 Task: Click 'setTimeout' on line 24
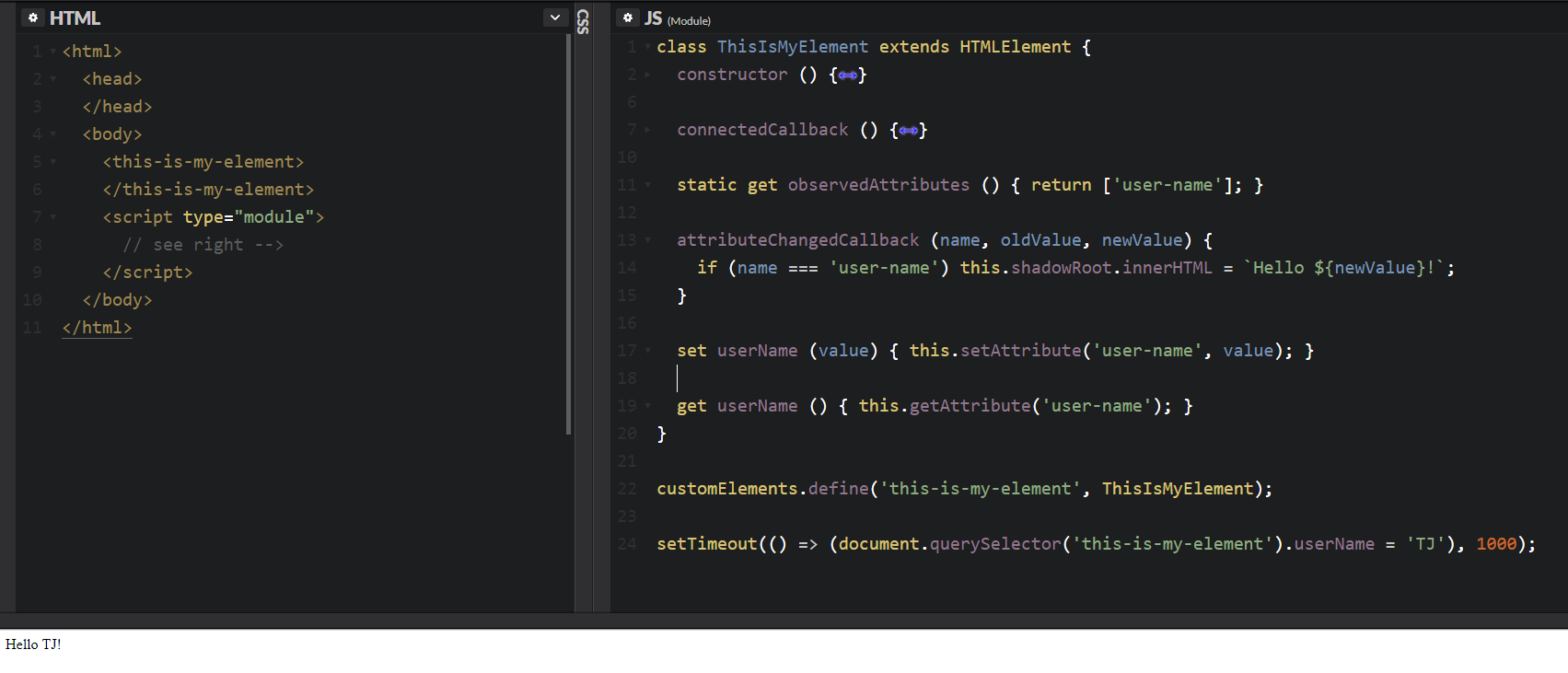707,544
